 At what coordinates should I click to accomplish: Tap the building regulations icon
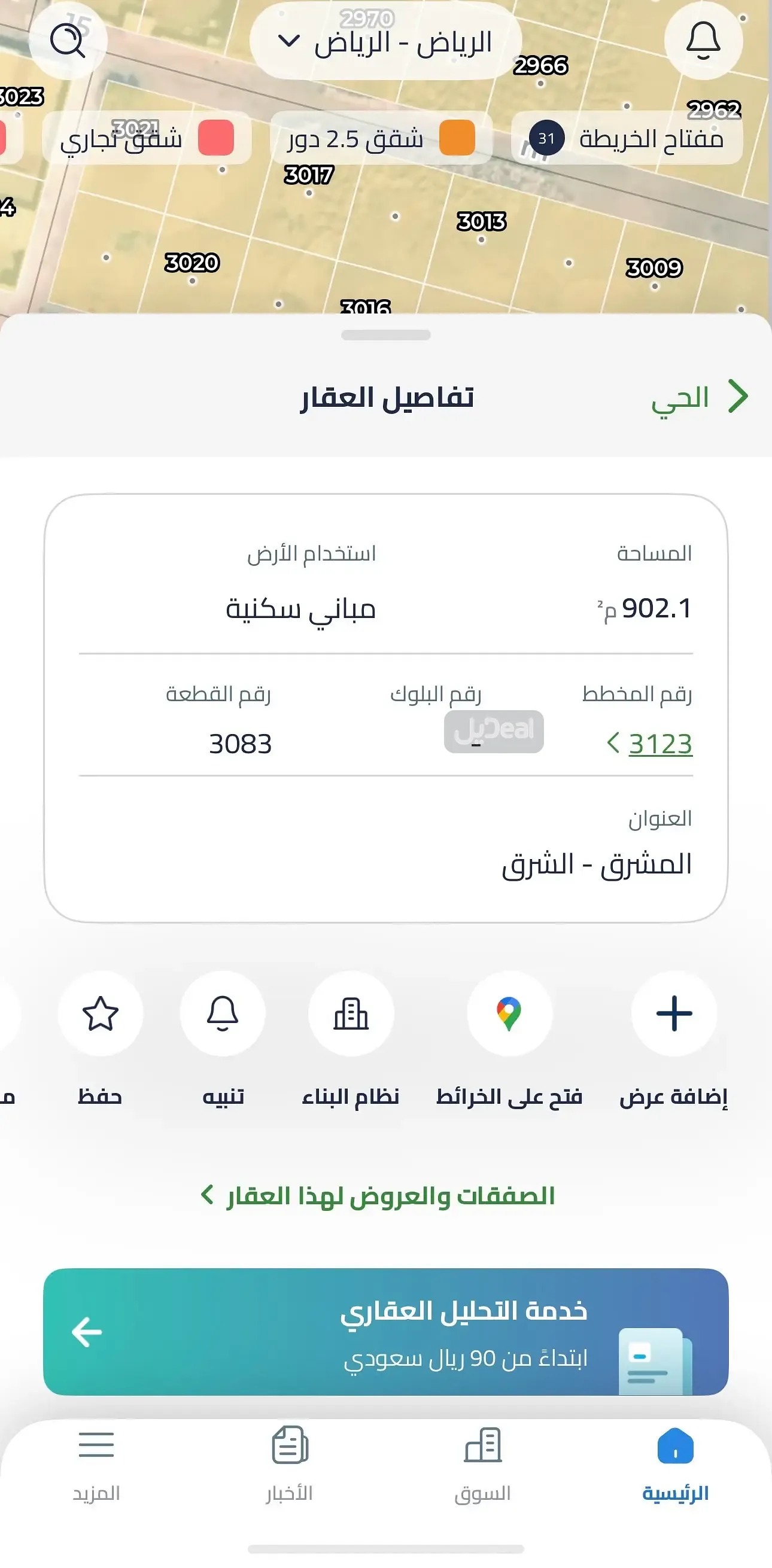coord(351,1013)
